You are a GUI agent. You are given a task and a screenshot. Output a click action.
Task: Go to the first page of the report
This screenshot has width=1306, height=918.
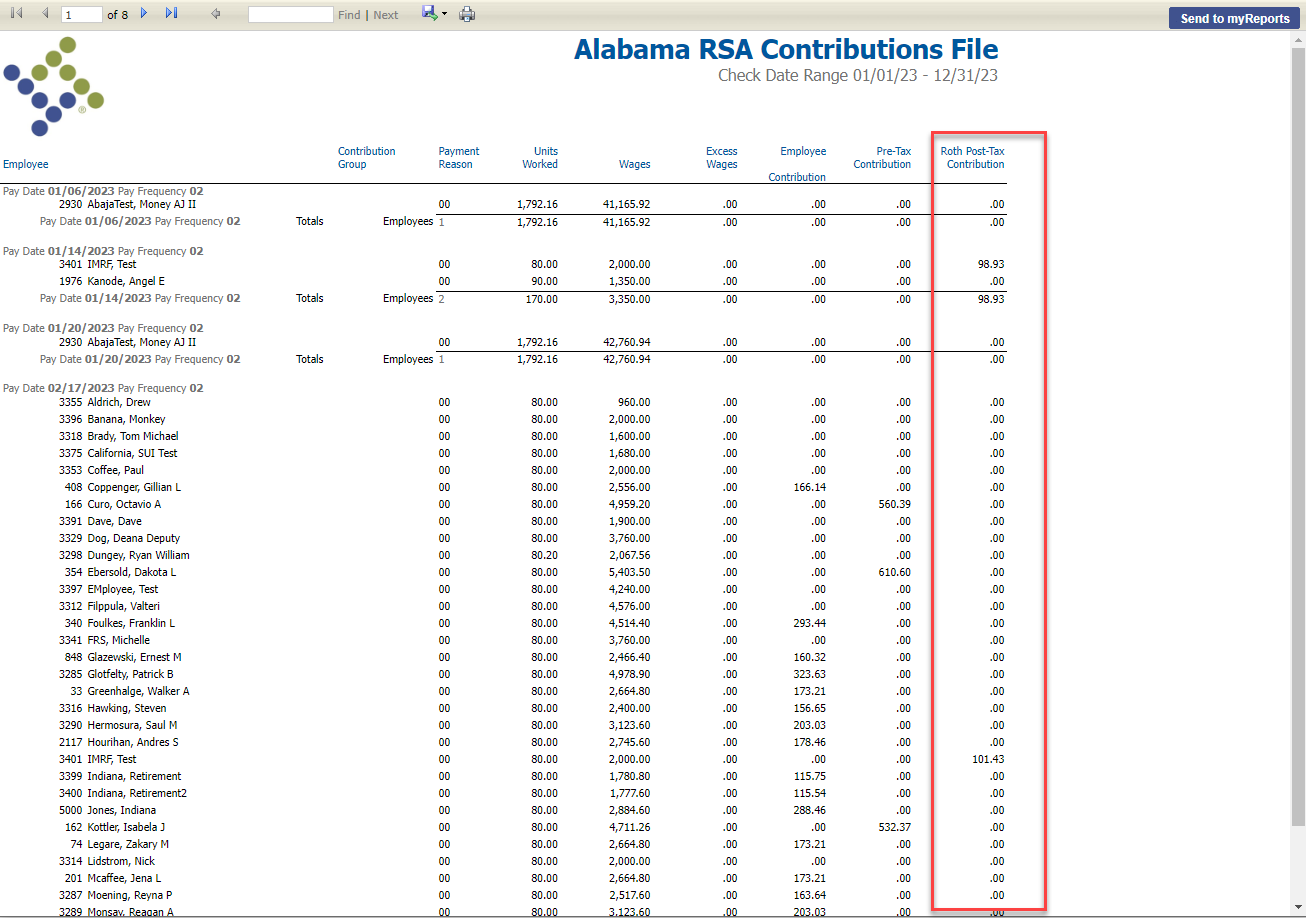click(16, 13)
